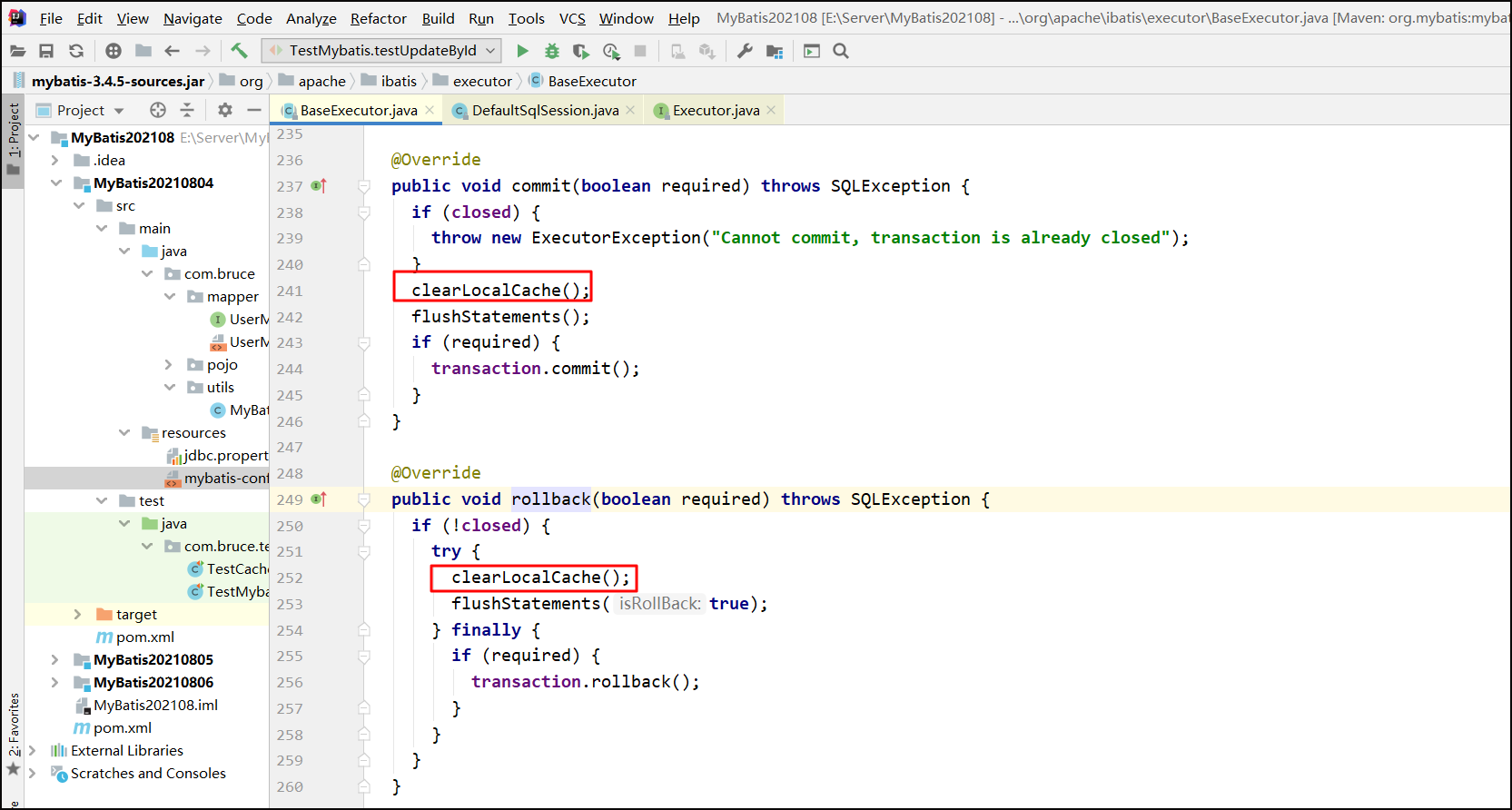Screen dimensions: 1512x810
Task: Expand External Libraries node
Action: [x=33, y=751]
